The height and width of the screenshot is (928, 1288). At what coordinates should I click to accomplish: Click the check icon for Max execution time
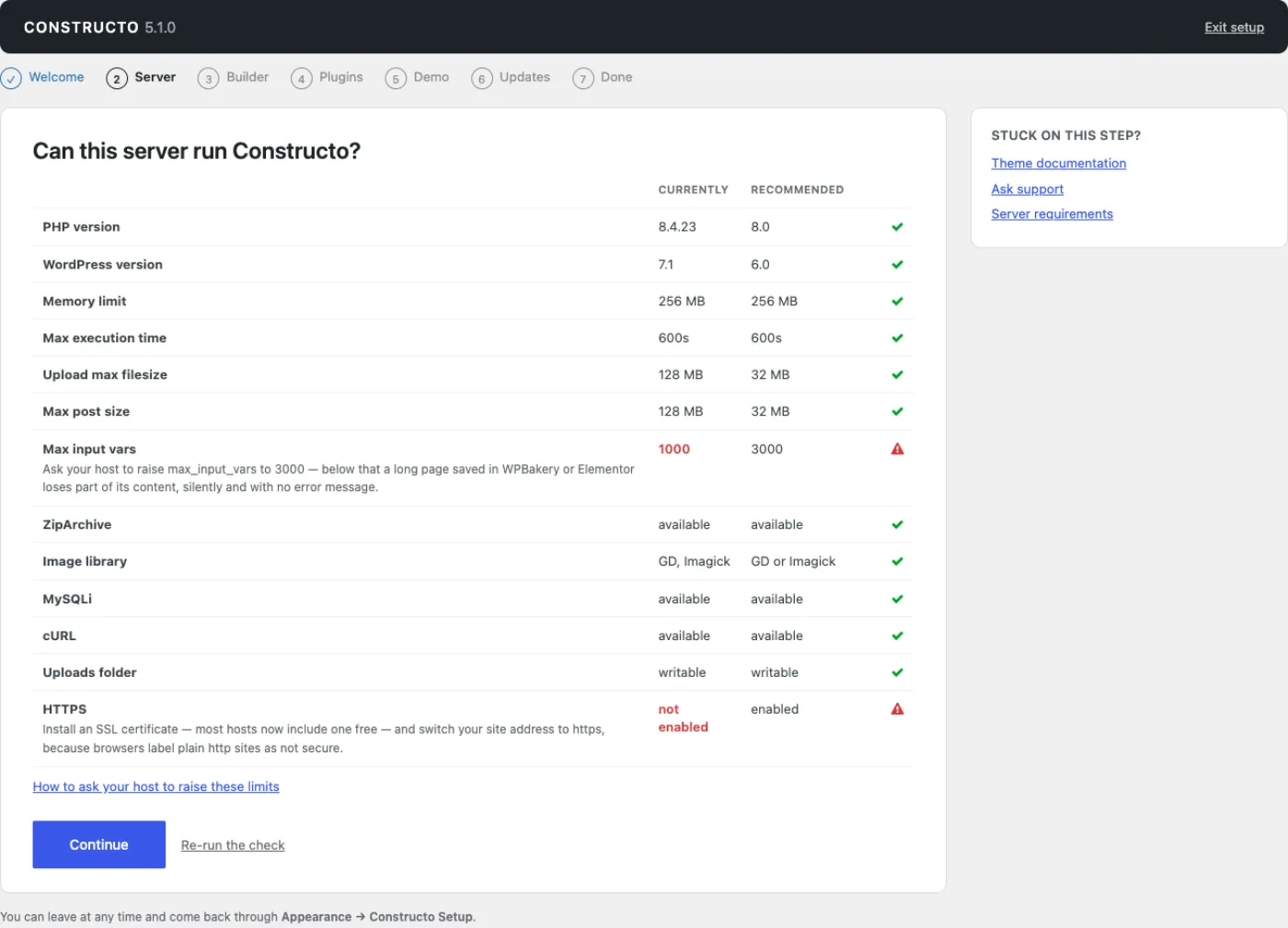click(897, 338)
